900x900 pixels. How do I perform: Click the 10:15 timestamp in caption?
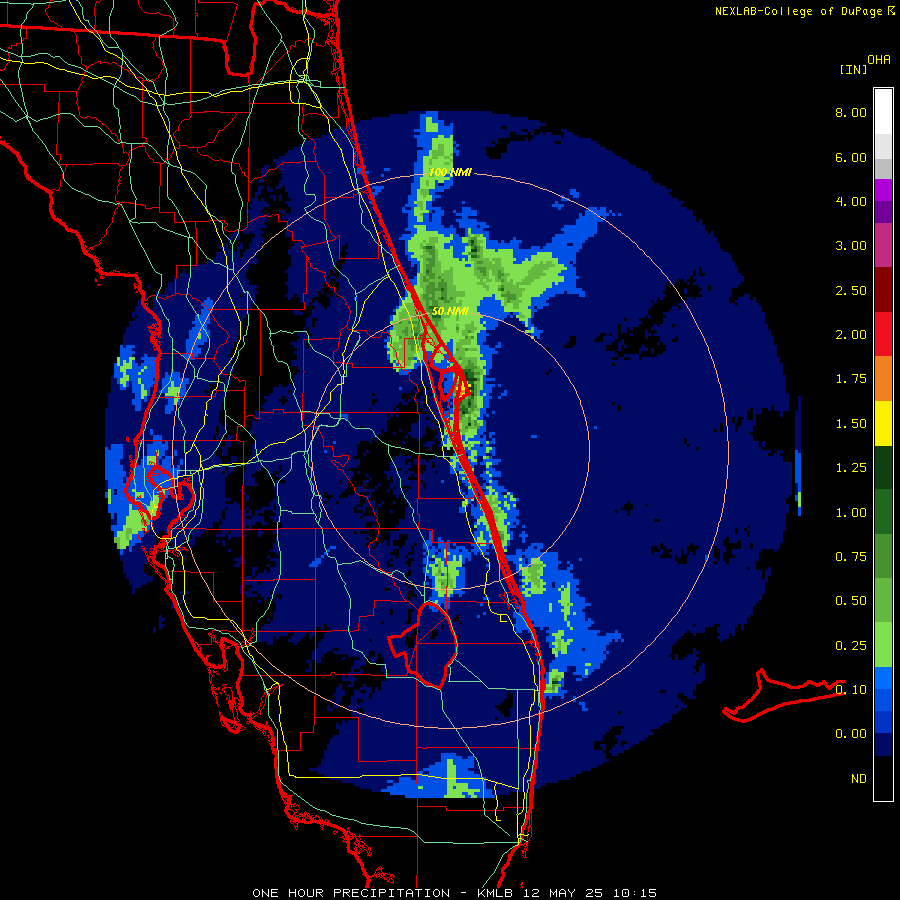(x=634, y=893)
